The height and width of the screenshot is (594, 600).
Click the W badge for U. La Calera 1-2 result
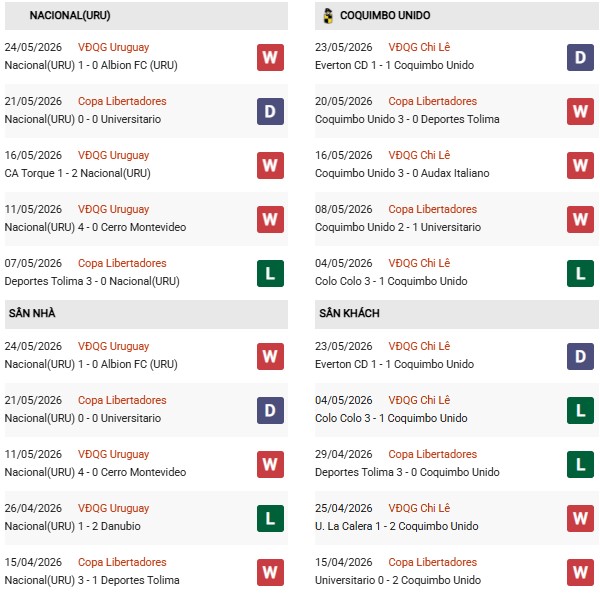coord(580,518)
